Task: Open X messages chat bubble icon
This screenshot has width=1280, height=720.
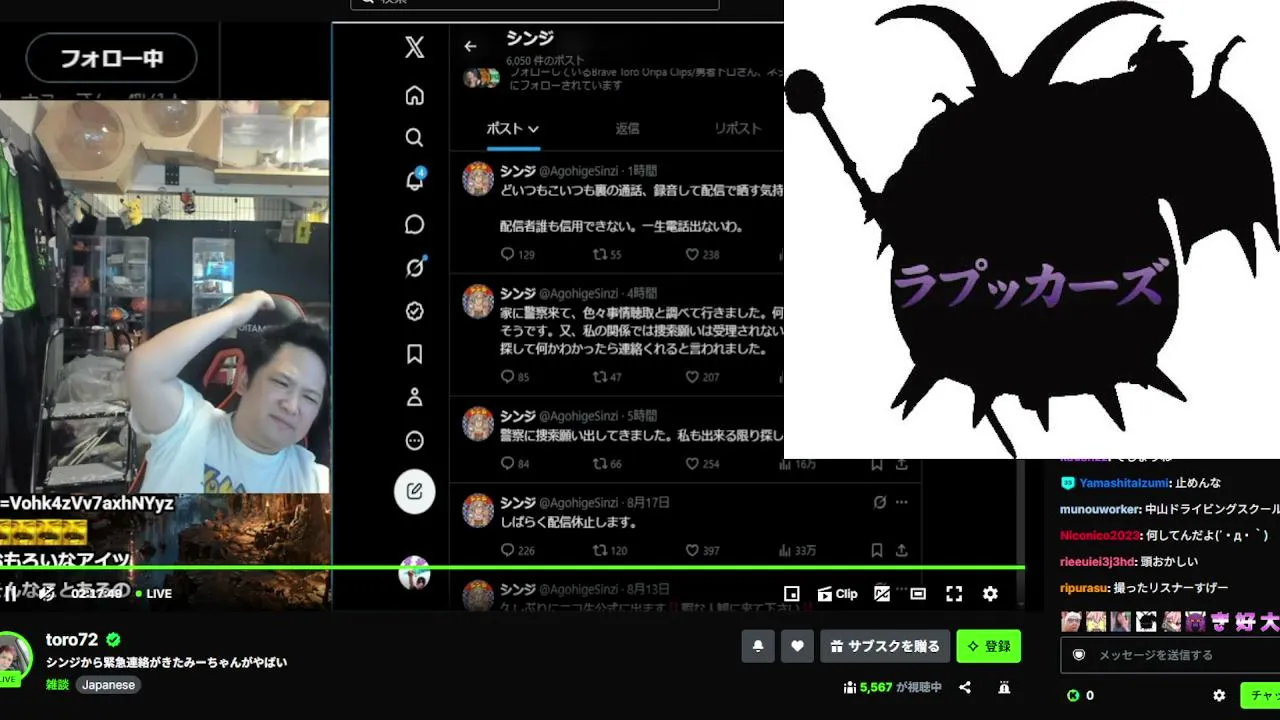Action: pyautogui.click(x=414, y=224)
